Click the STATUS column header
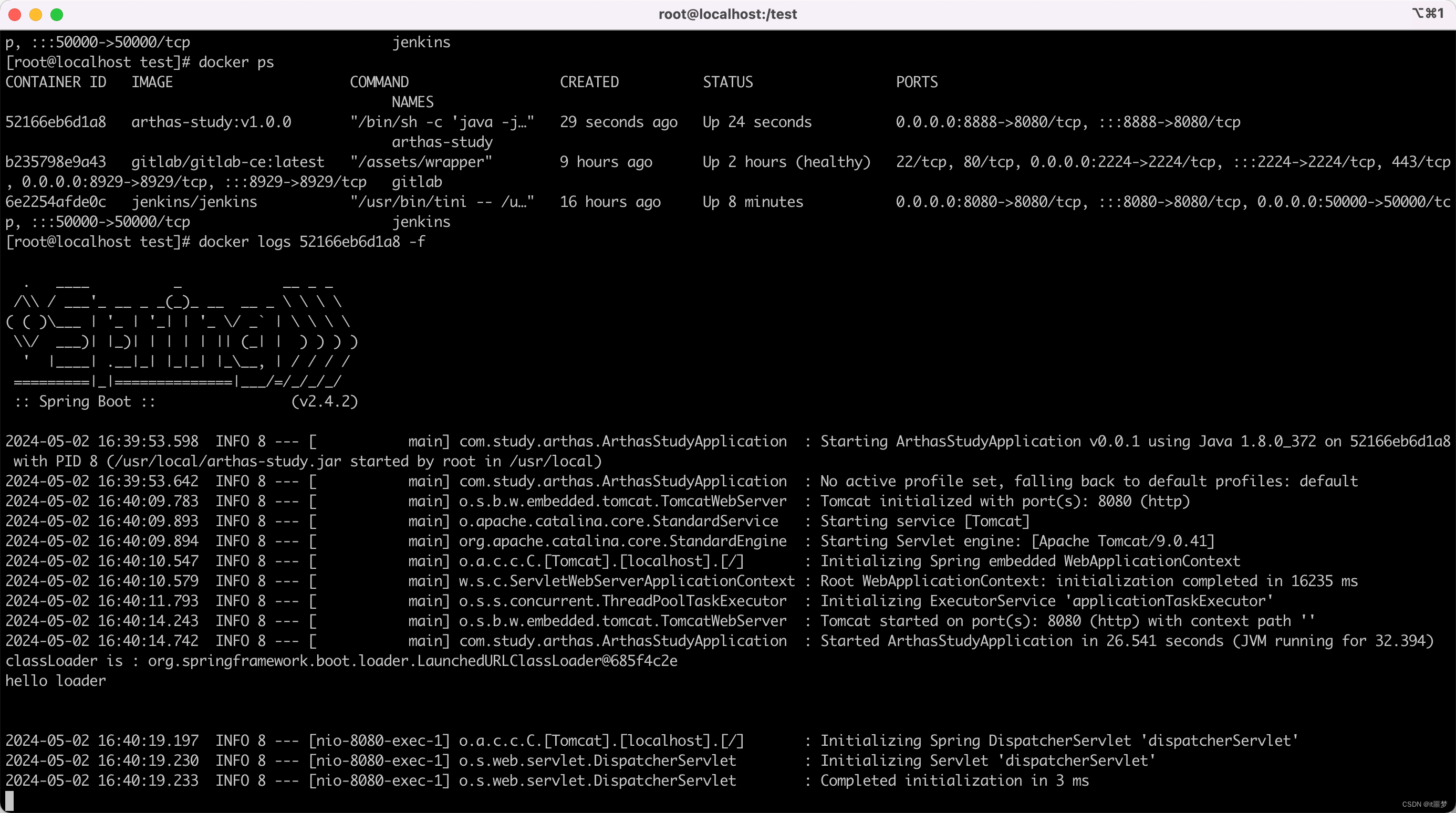Viewport: 1456px width, 813px height. coord(727,82)
